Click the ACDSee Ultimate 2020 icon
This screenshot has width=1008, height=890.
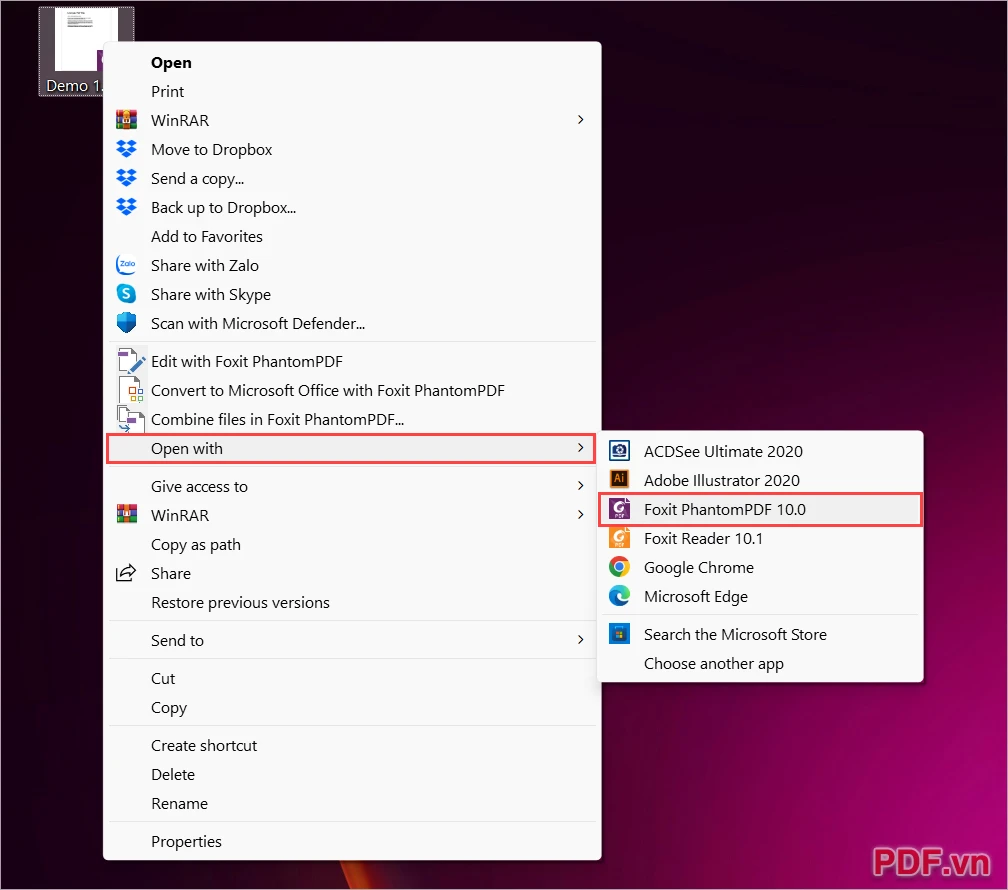click(620, 451)
